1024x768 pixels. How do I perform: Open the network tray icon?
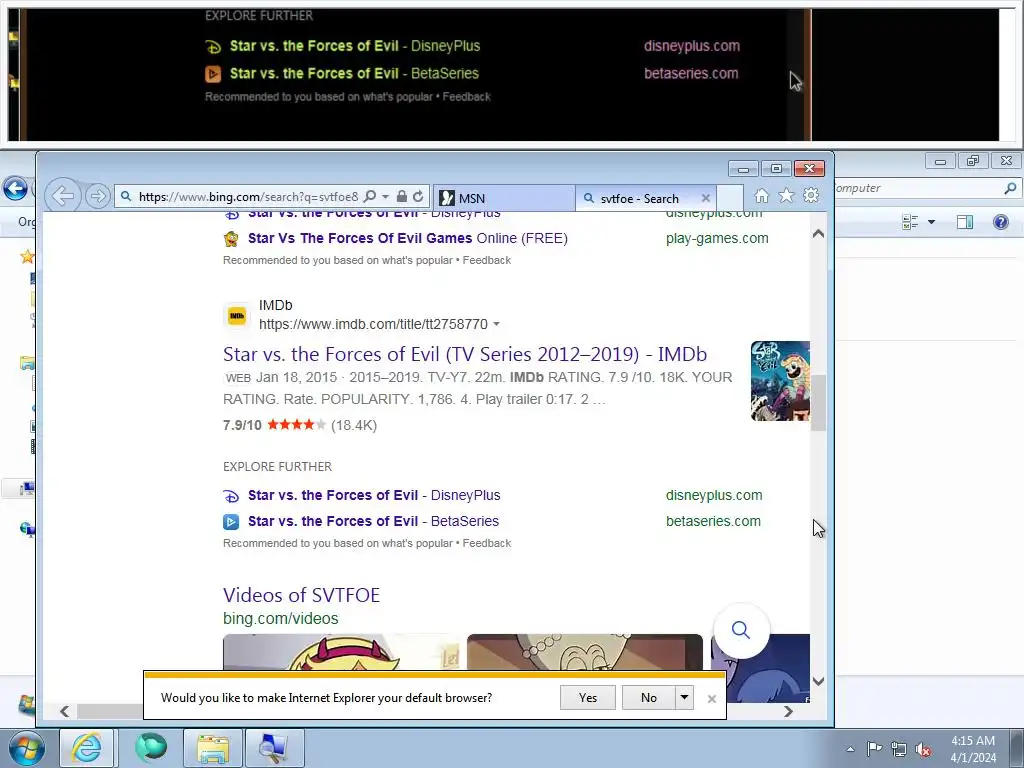899,749
